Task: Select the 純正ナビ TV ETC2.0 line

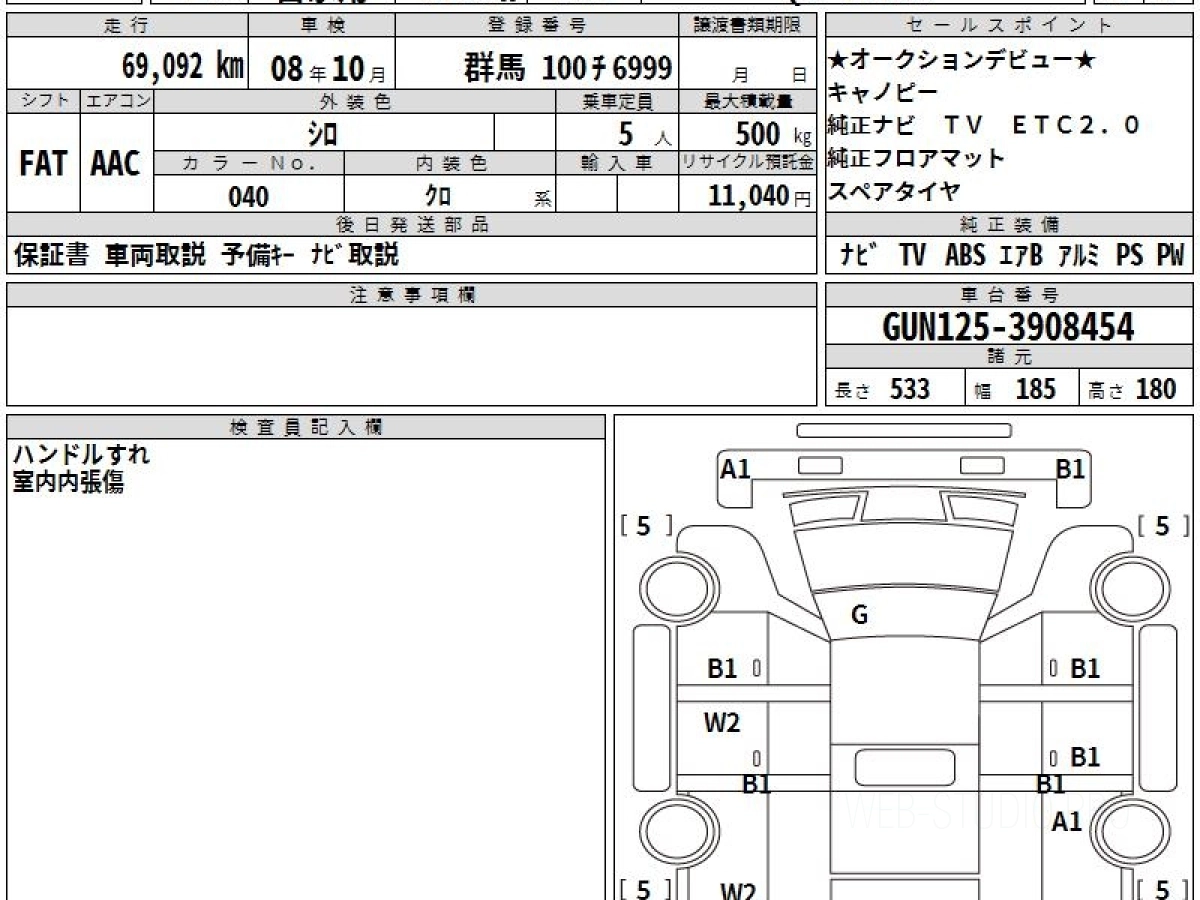Action: click(x=985, y=125)
